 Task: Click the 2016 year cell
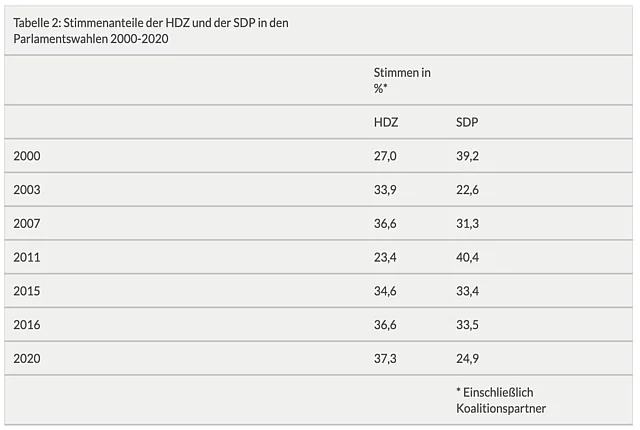click(x=27, y=325)
